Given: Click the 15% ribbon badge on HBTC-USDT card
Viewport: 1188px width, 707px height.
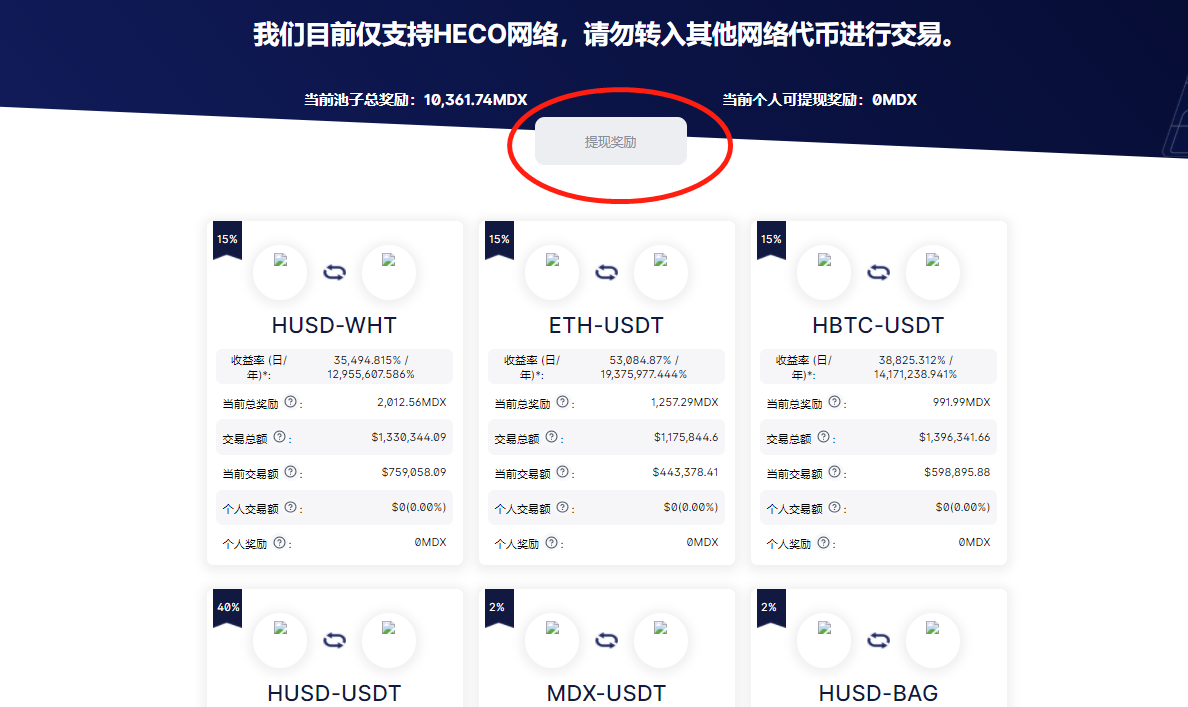Looking at the screenshot, I should [771, 239].
